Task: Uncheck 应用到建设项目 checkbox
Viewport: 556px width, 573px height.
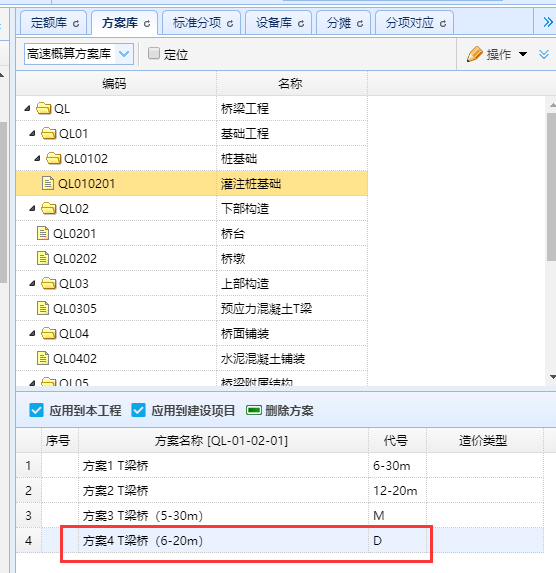Action: tap(139, 410)
